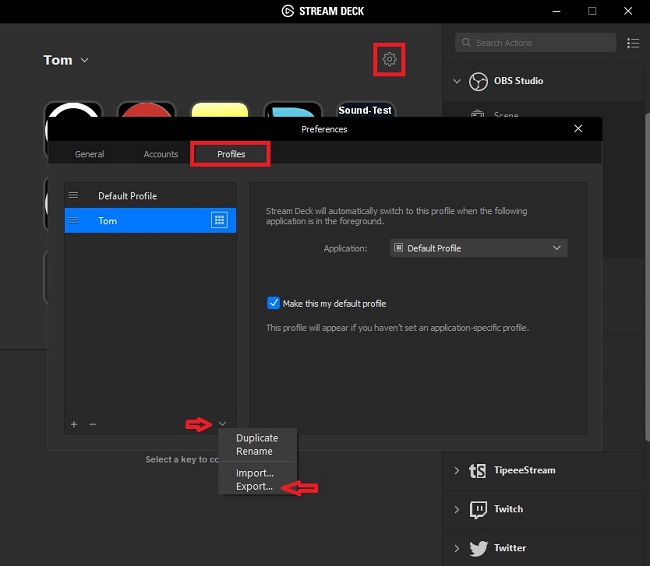The height and width of the screenshot is (566, 650).
Task: Toggle the actions list view icon
Action: pos(633,43)
